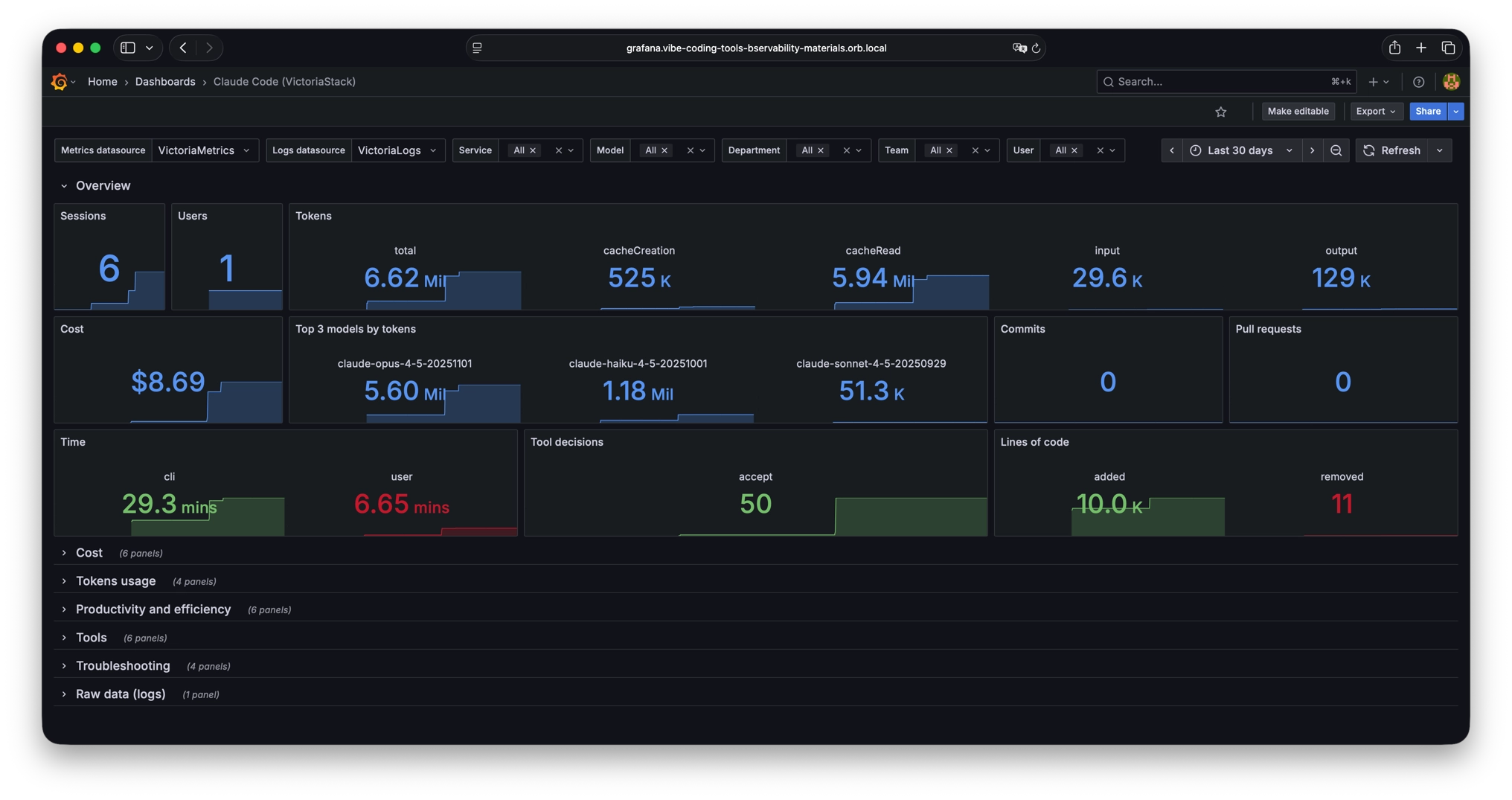Shift time range back with left arrow
The image size is (1512, 800).
pyautogui.click(x=1171, y=150)
